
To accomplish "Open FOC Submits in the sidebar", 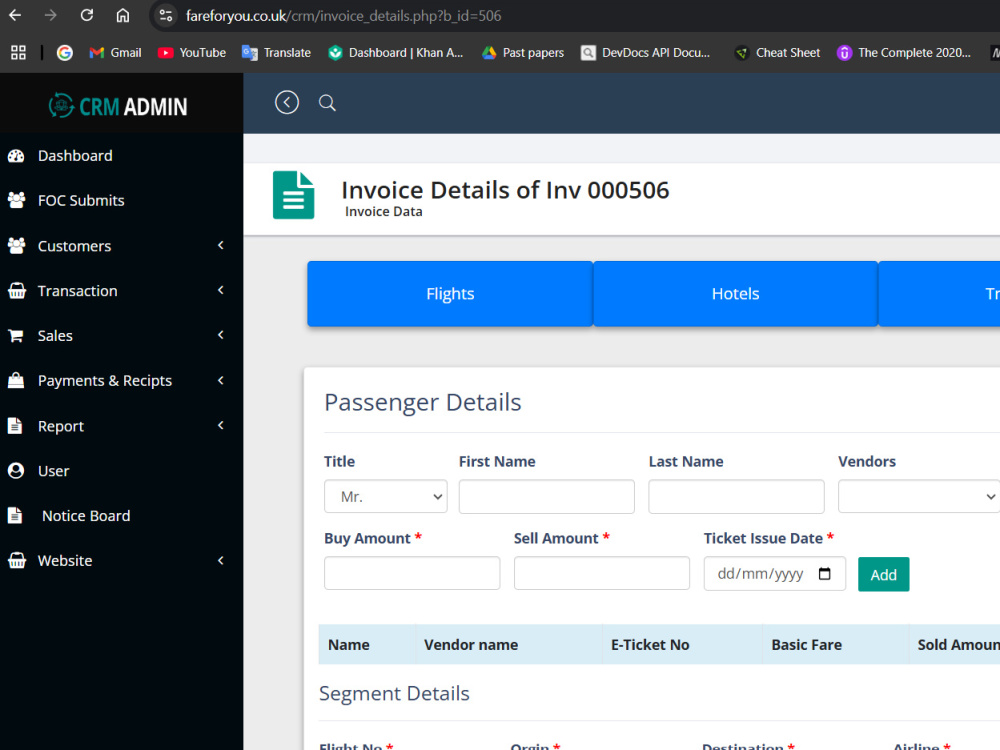I will coord(81,200).
